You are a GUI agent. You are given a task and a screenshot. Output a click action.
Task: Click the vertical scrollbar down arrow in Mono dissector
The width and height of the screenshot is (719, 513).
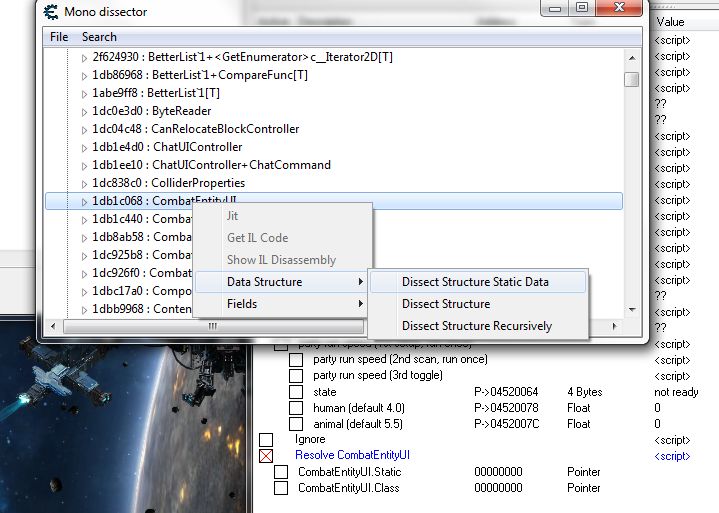tap(631, 310)
